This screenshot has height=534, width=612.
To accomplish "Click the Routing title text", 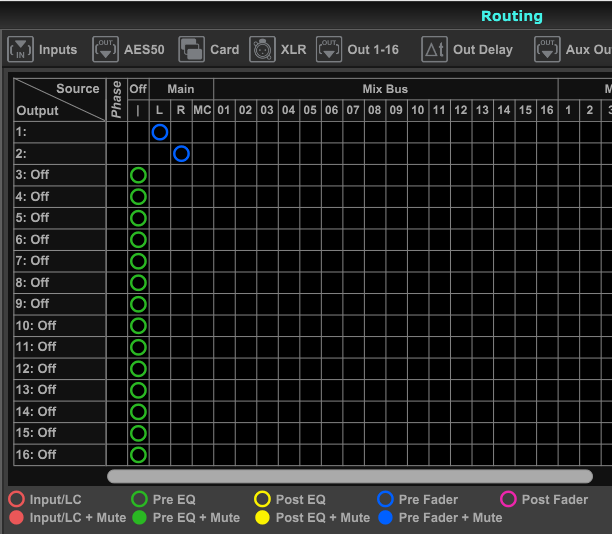I will [x=512, y=16].
